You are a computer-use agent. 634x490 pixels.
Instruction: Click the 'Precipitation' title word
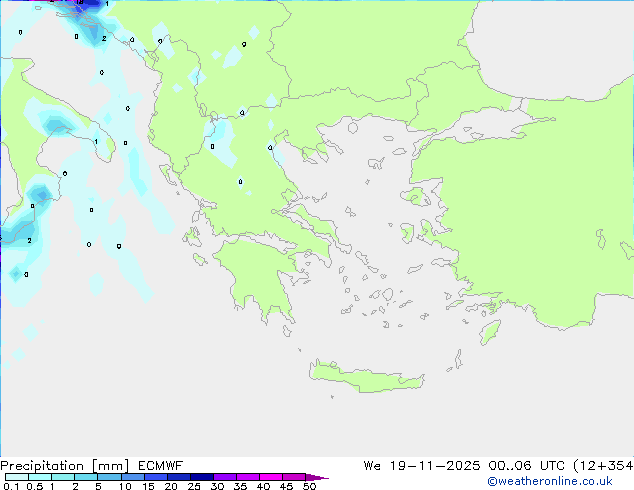pyautogui.click(x=42, y=466)
